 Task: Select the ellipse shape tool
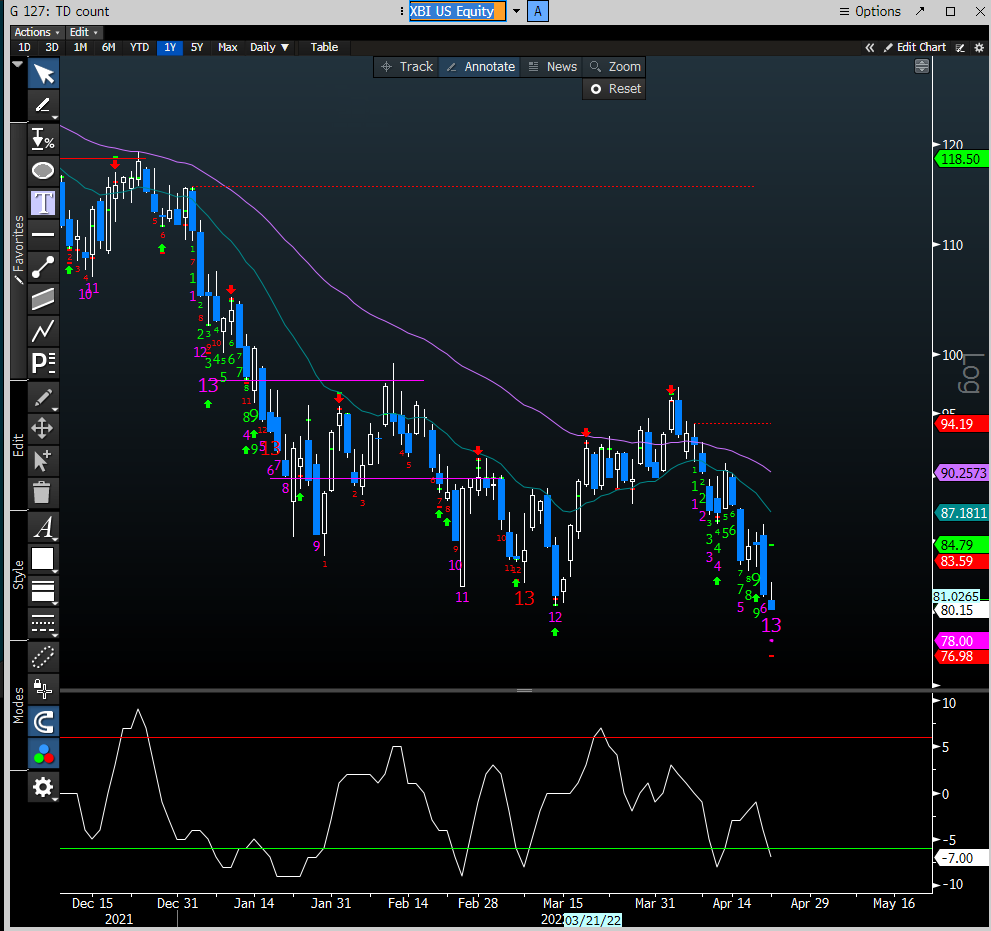tap(44, 171)
